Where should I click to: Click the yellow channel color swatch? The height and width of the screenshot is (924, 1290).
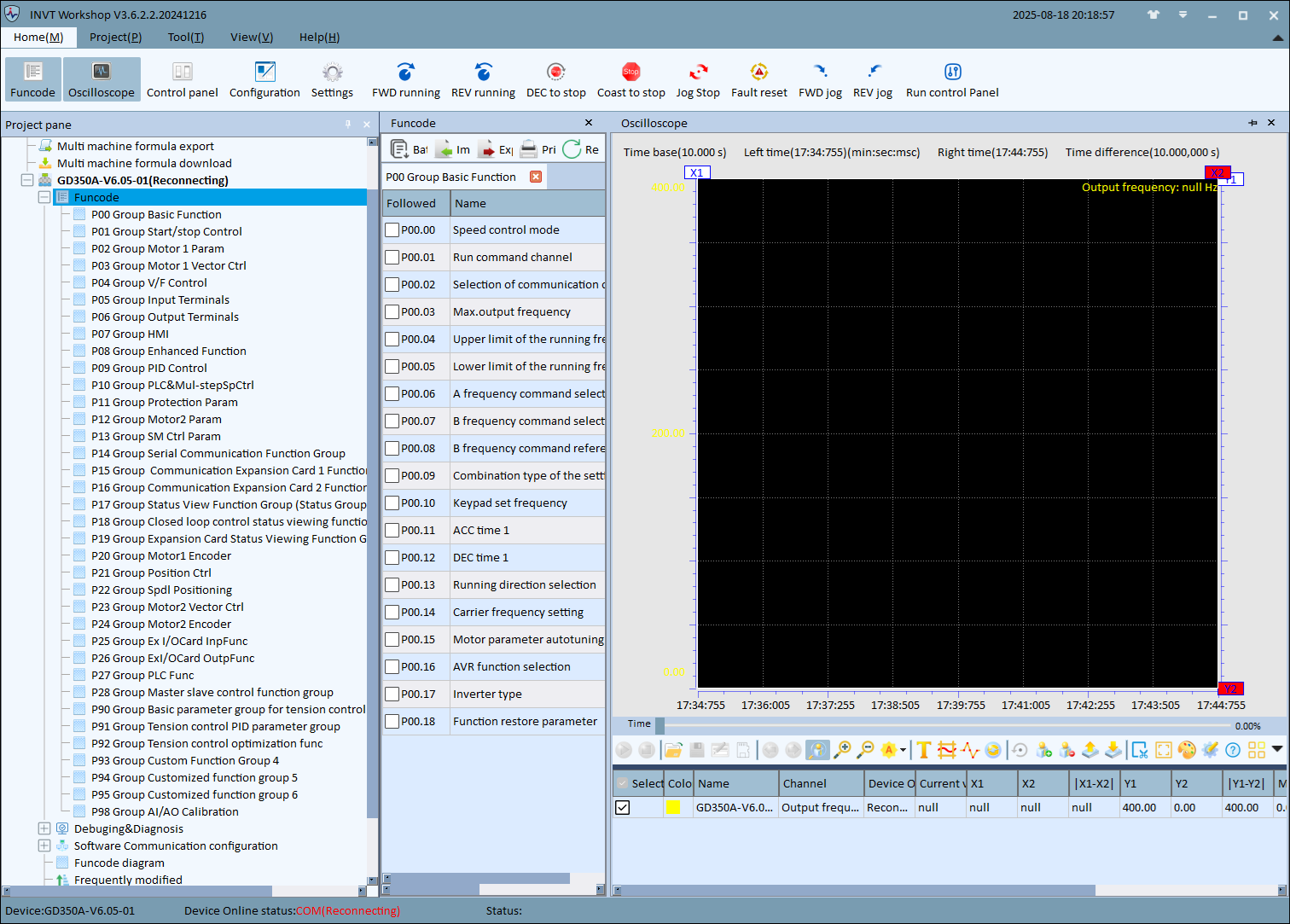pyautogui.click(x=674, y=808)
